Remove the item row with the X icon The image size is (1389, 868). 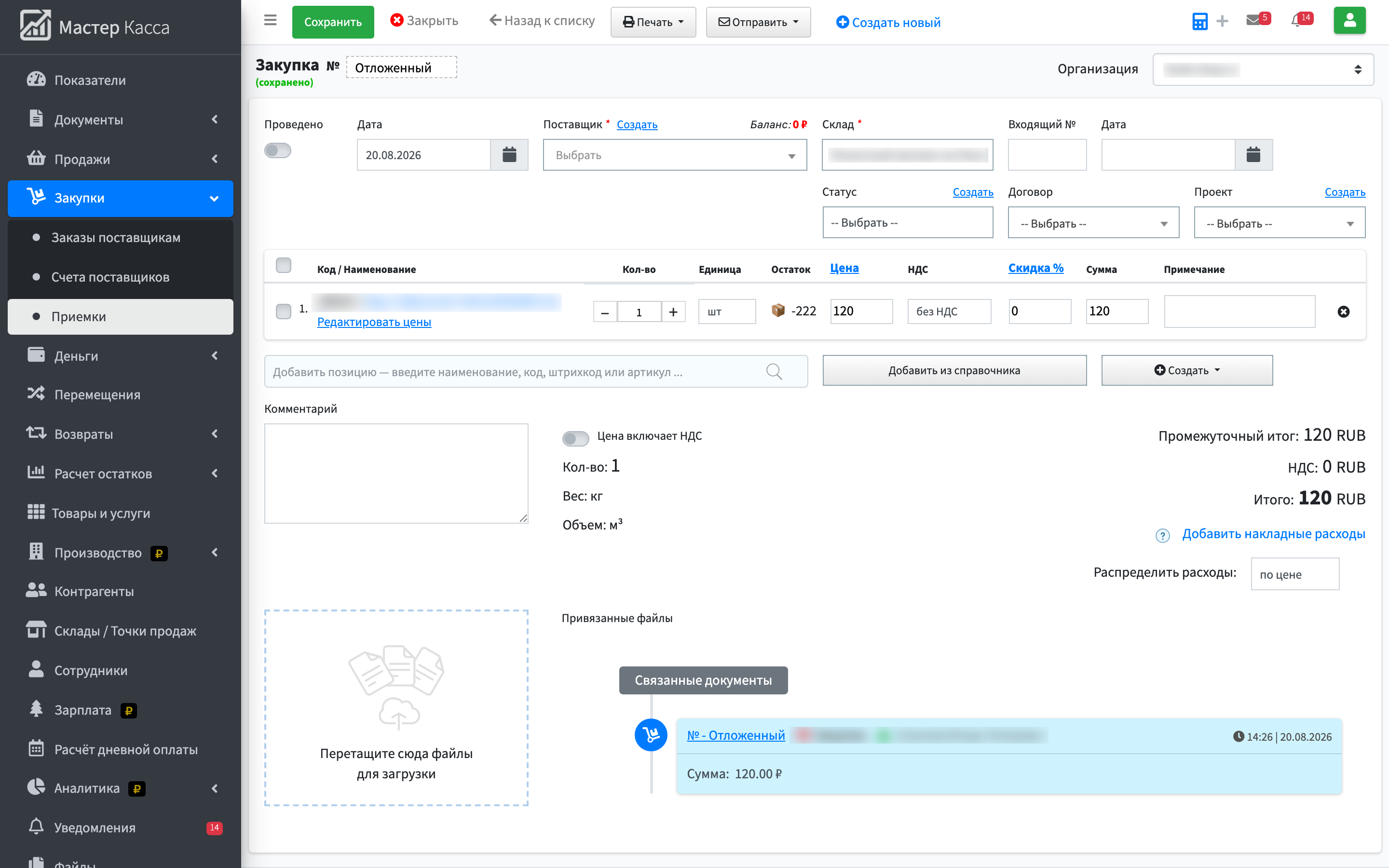[1343, 312]
